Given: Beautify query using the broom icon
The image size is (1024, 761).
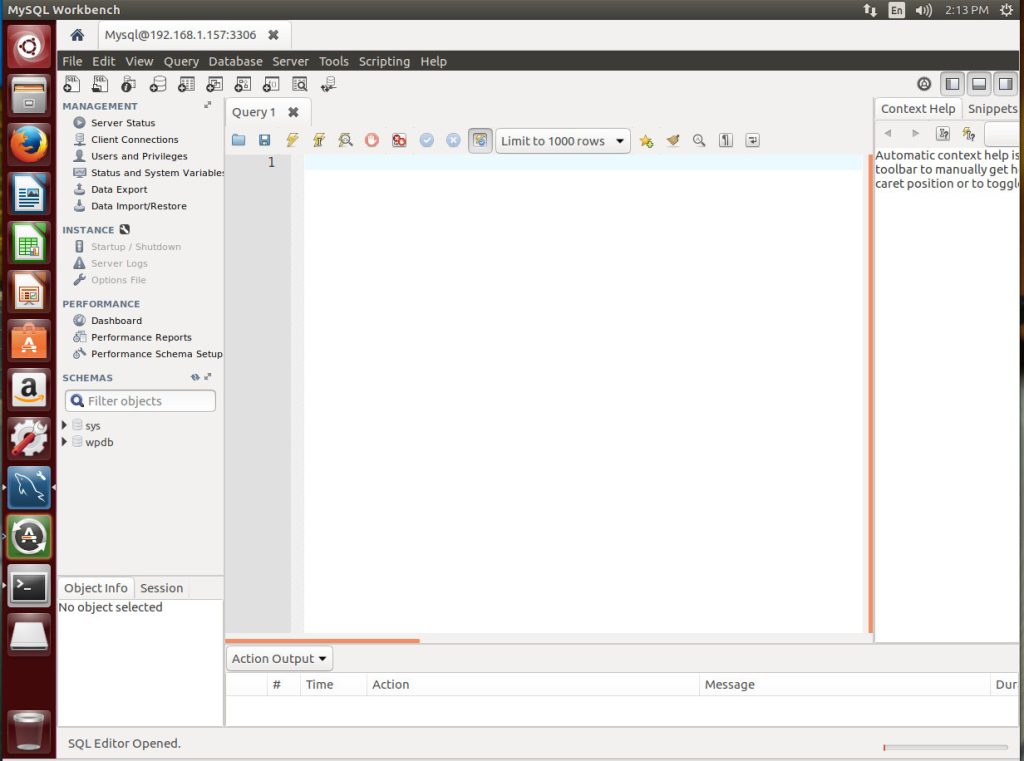Looking at the screenshot, I should pos(673,141).
